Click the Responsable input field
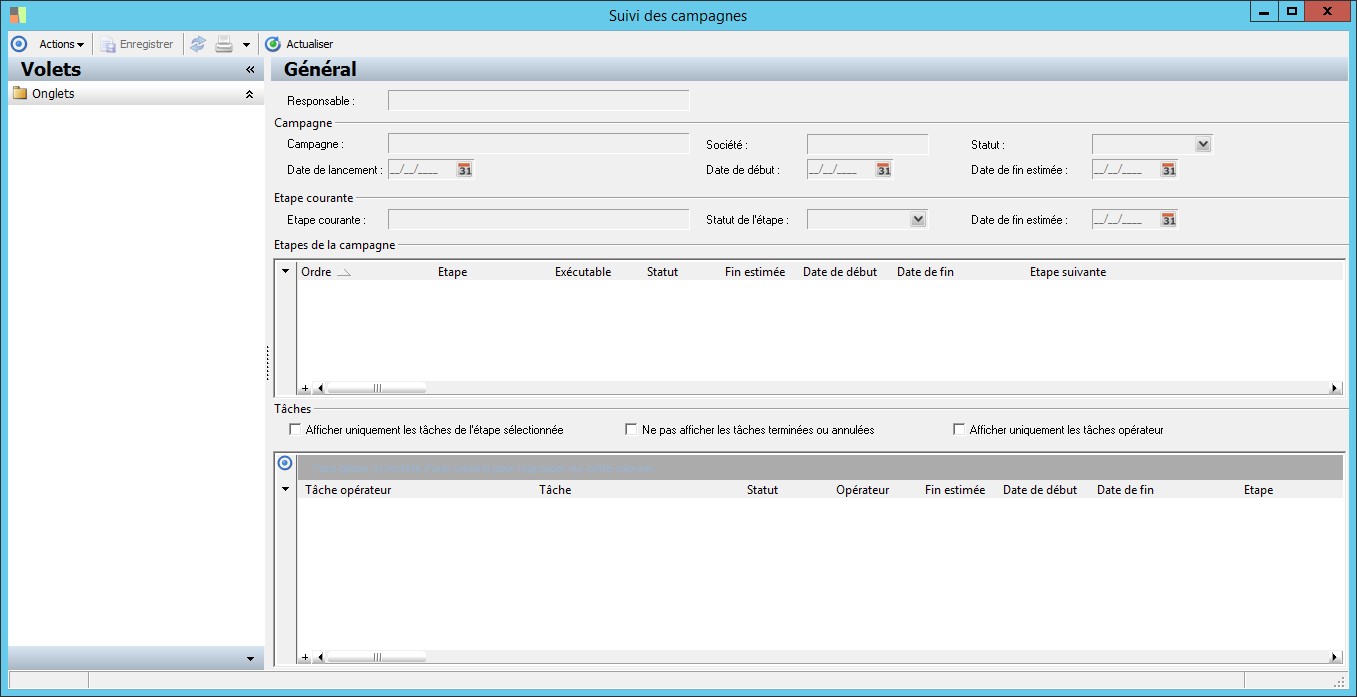Viewport: 1357px width, 697px height. (538, 100)
